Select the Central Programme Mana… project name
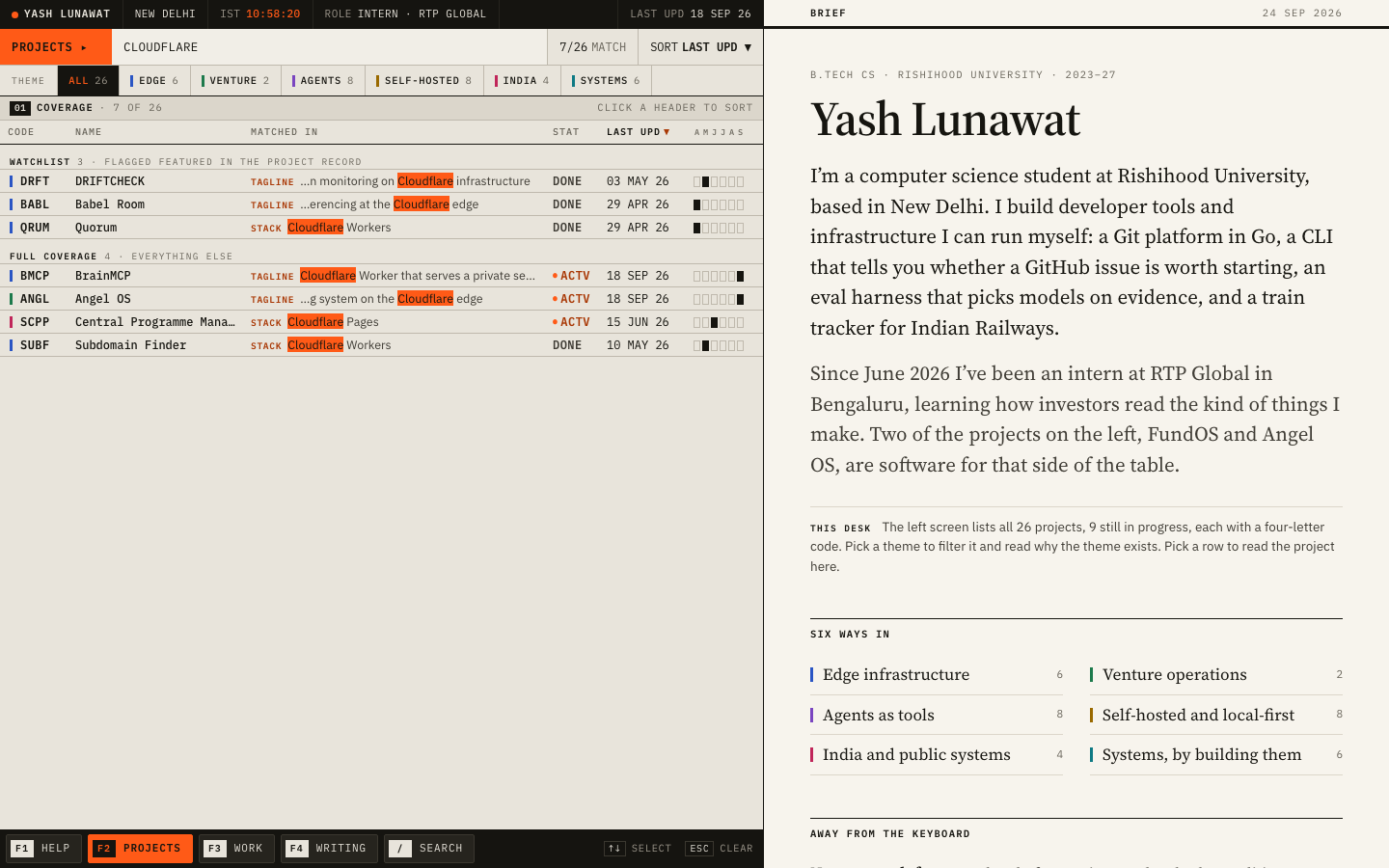 (155, 322)
